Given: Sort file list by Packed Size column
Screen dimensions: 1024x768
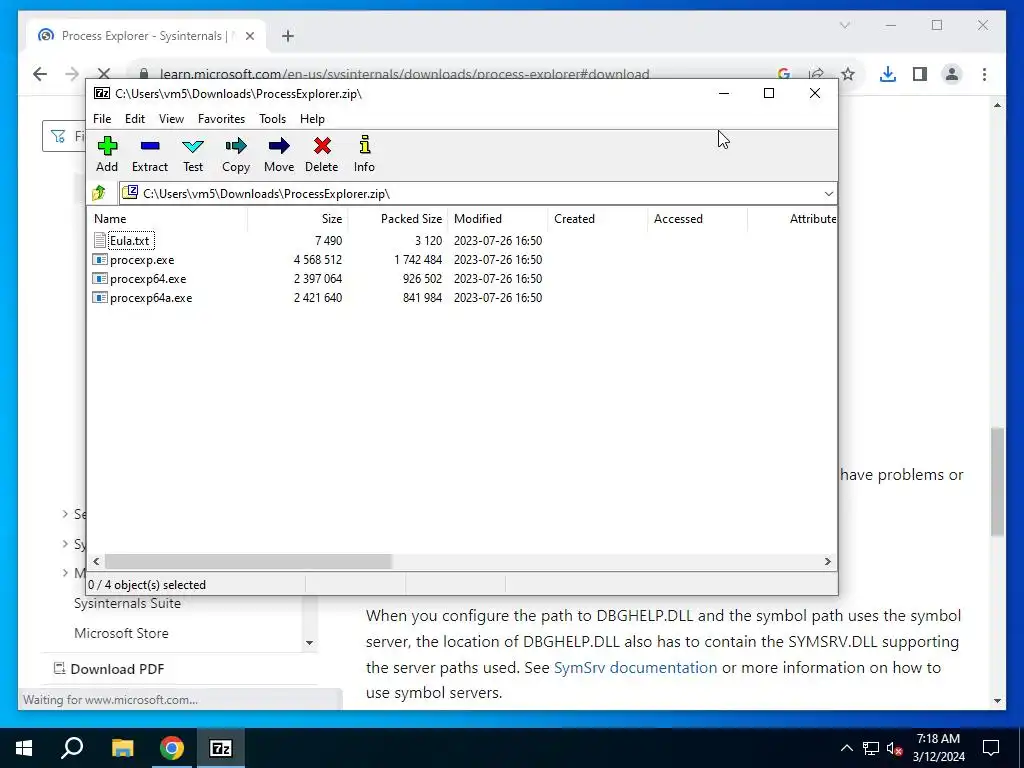Looking at the screenshot, I should (398, 219).
